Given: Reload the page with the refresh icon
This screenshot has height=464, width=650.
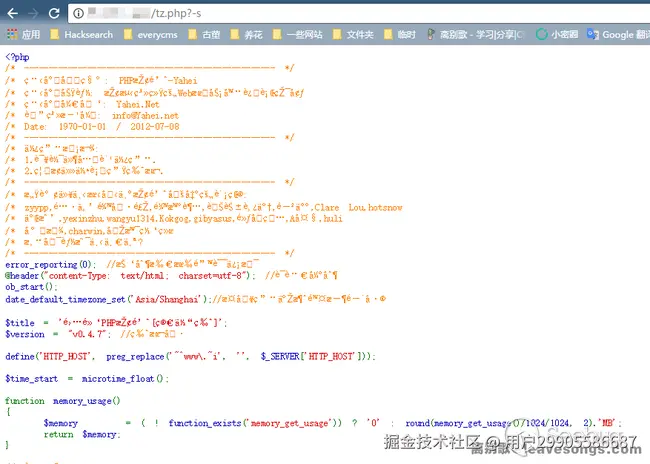Looking at the screenshot, I should click(54, 13).
